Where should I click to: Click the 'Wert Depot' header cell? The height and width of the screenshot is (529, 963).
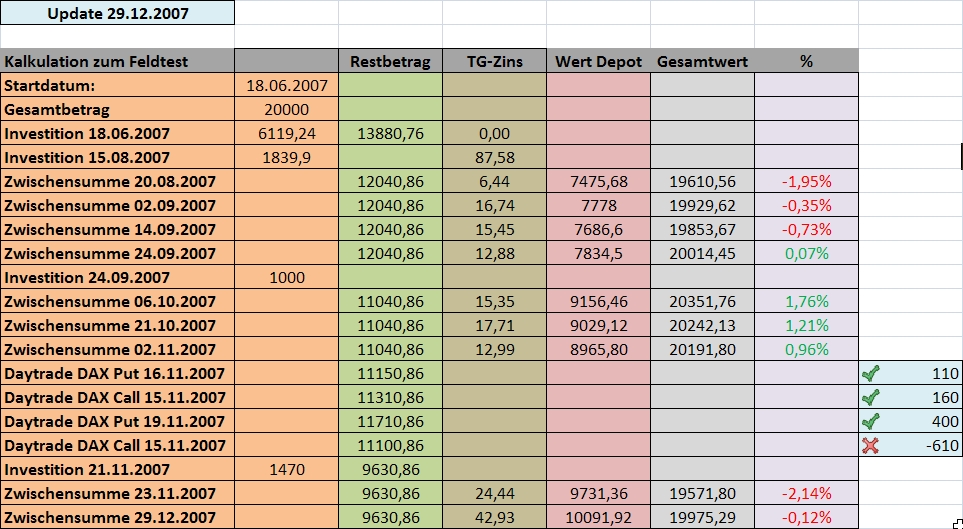point(598,61)
